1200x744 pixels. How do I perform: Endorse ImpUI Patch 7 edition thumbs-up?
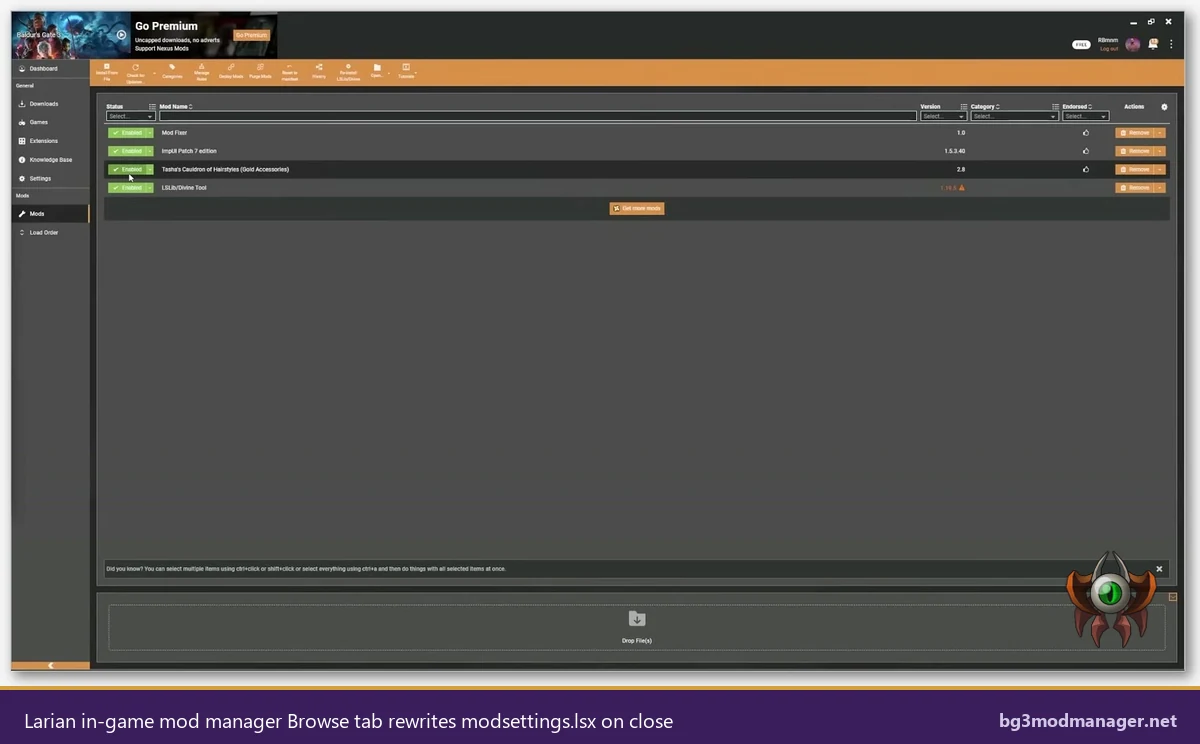click(1086, 151)
